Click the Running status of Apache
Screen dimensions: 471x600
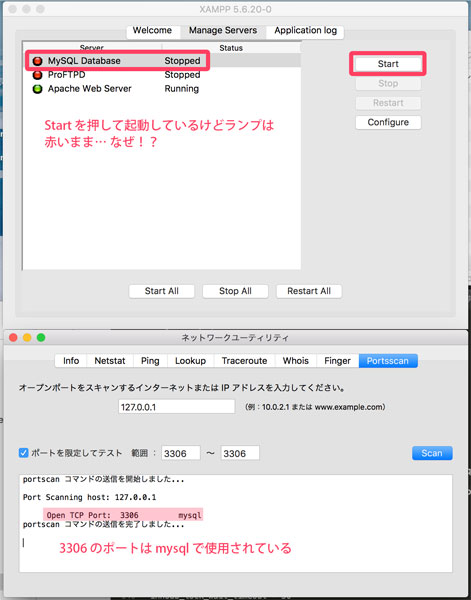pos(182,89)
